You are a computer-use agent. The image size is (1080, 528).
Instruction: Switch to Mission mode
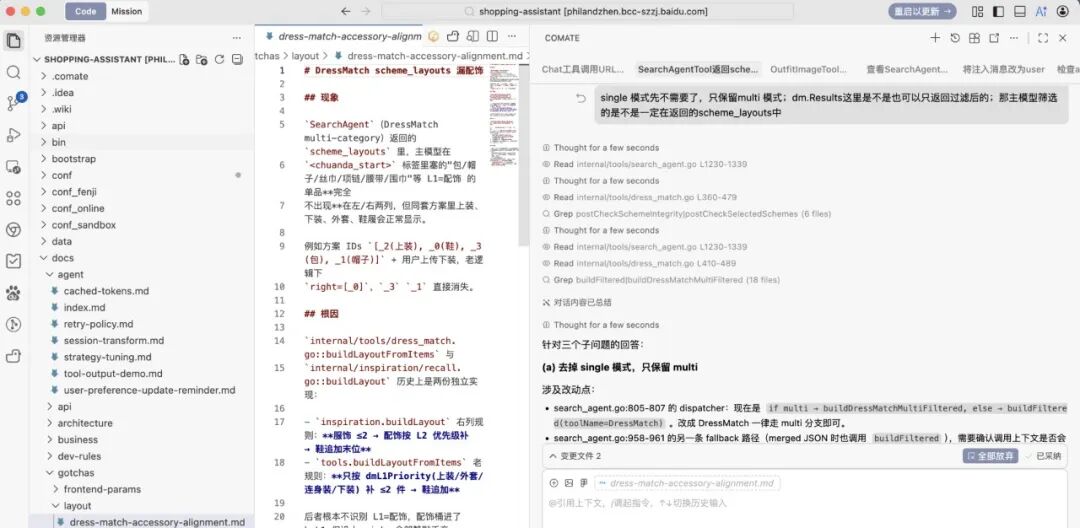click(x=127, y=11)
